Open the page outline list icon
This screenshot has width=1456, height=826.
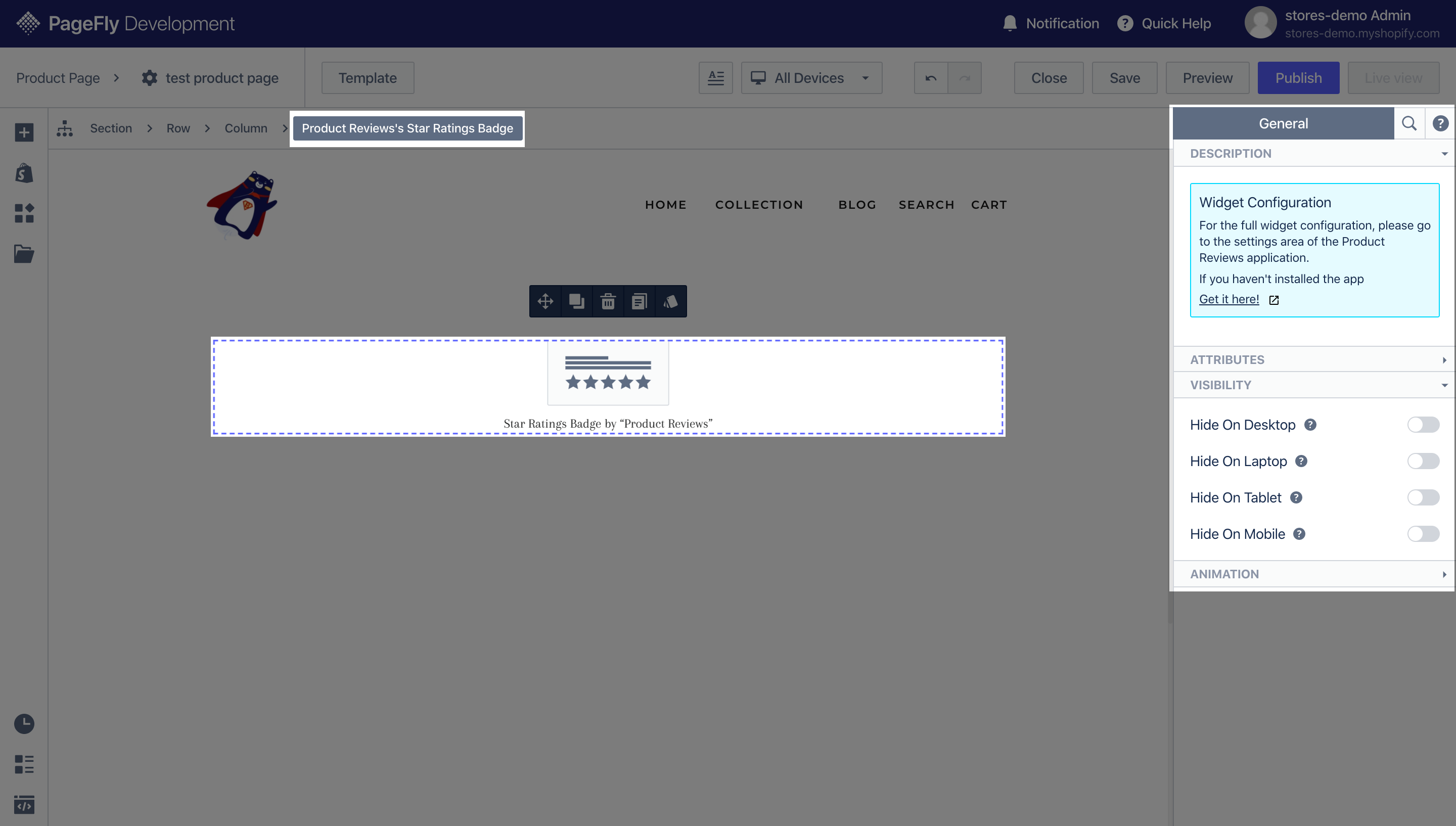pyautogui.click(x=24, y=764)
